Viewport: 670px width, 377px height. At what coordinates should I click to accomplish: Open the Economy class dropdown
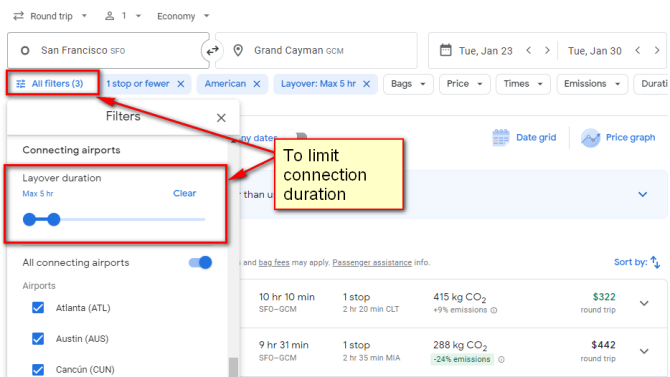(x=183, y=16)
